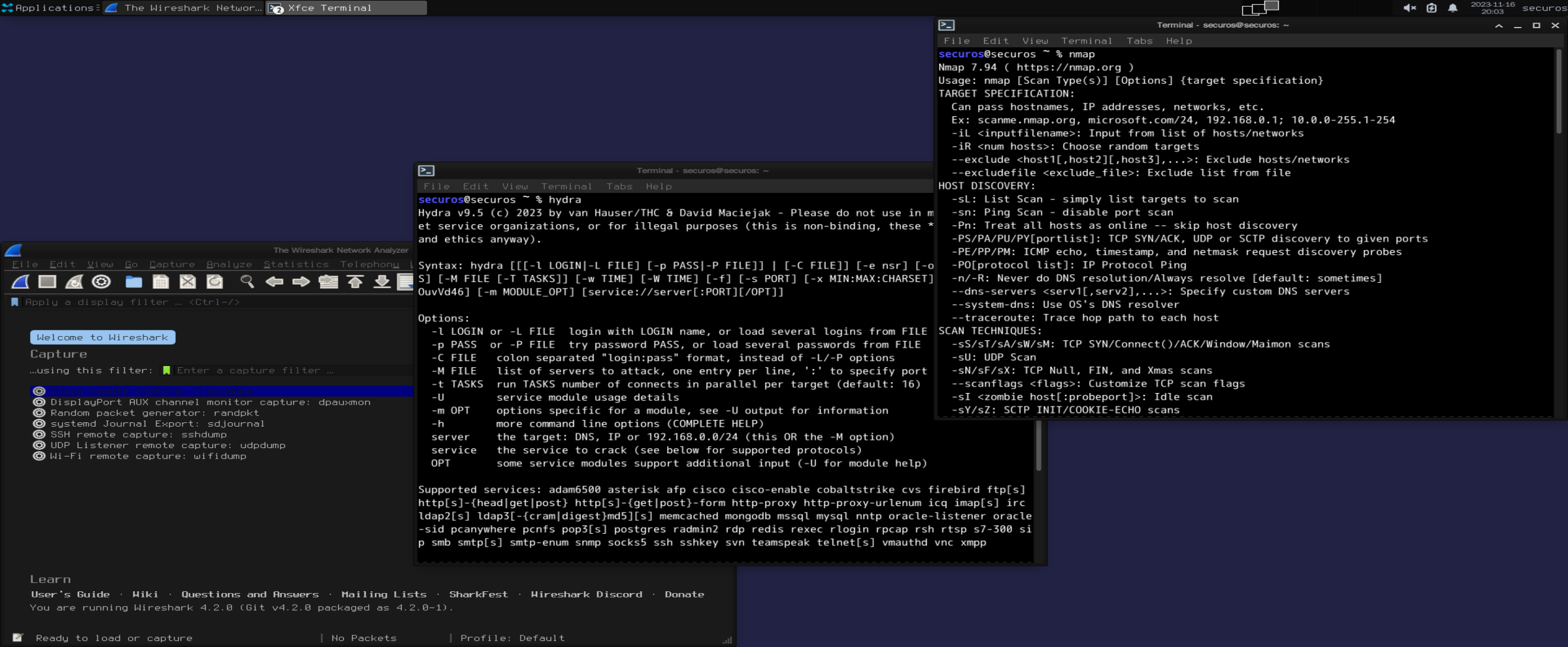Open a capture file via blue folder icon
This screenshot has width=1568, height=647.
tap(134, 282)
